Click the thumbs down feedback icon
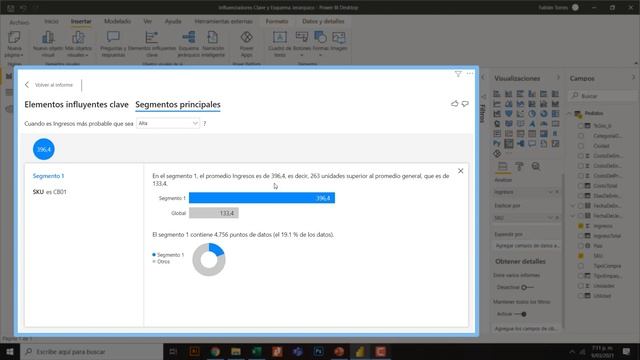The width and height of the screenshot is (640, 360). [x=465, y=104]
